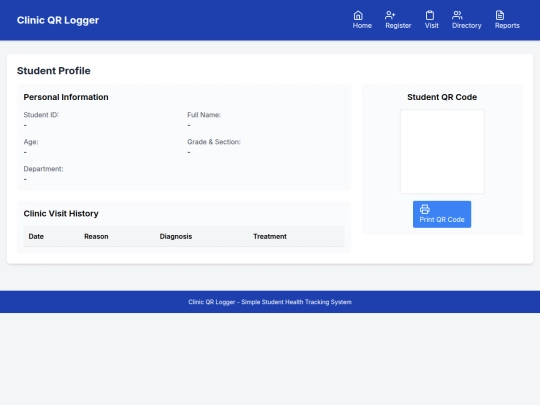Click the Print QR Code button text
Viewport: 540px width, 405px height.
click(x=442, y=219)
